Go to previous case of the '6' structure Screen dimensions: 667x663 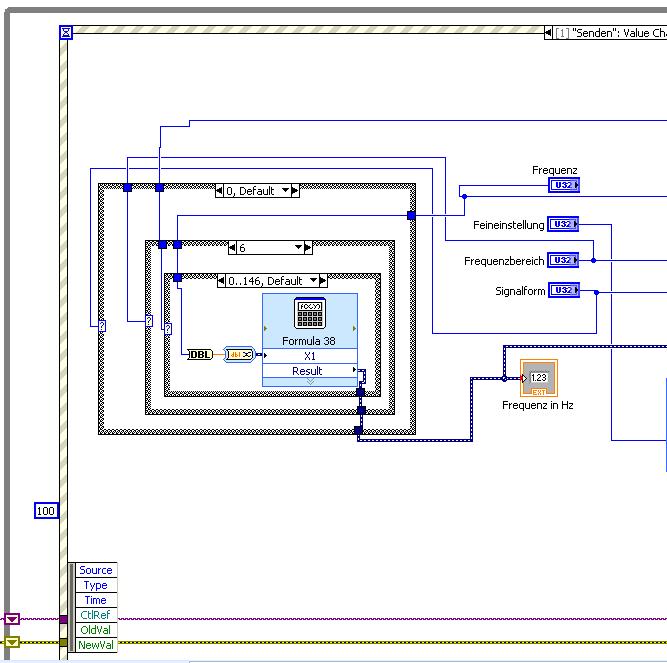click(x=232, y=248)
